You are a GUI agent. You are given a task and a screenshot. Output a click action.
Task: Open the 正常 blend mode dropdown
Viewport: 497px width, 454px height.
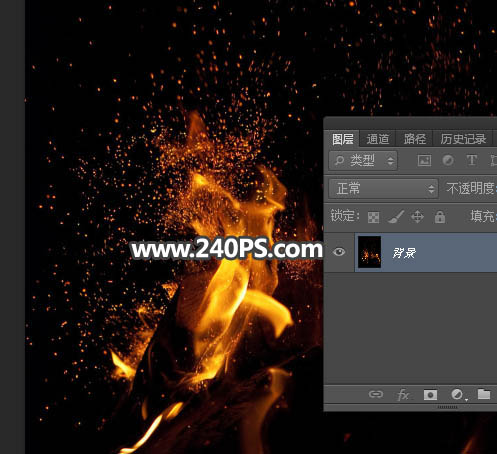(x=383, y=189)
